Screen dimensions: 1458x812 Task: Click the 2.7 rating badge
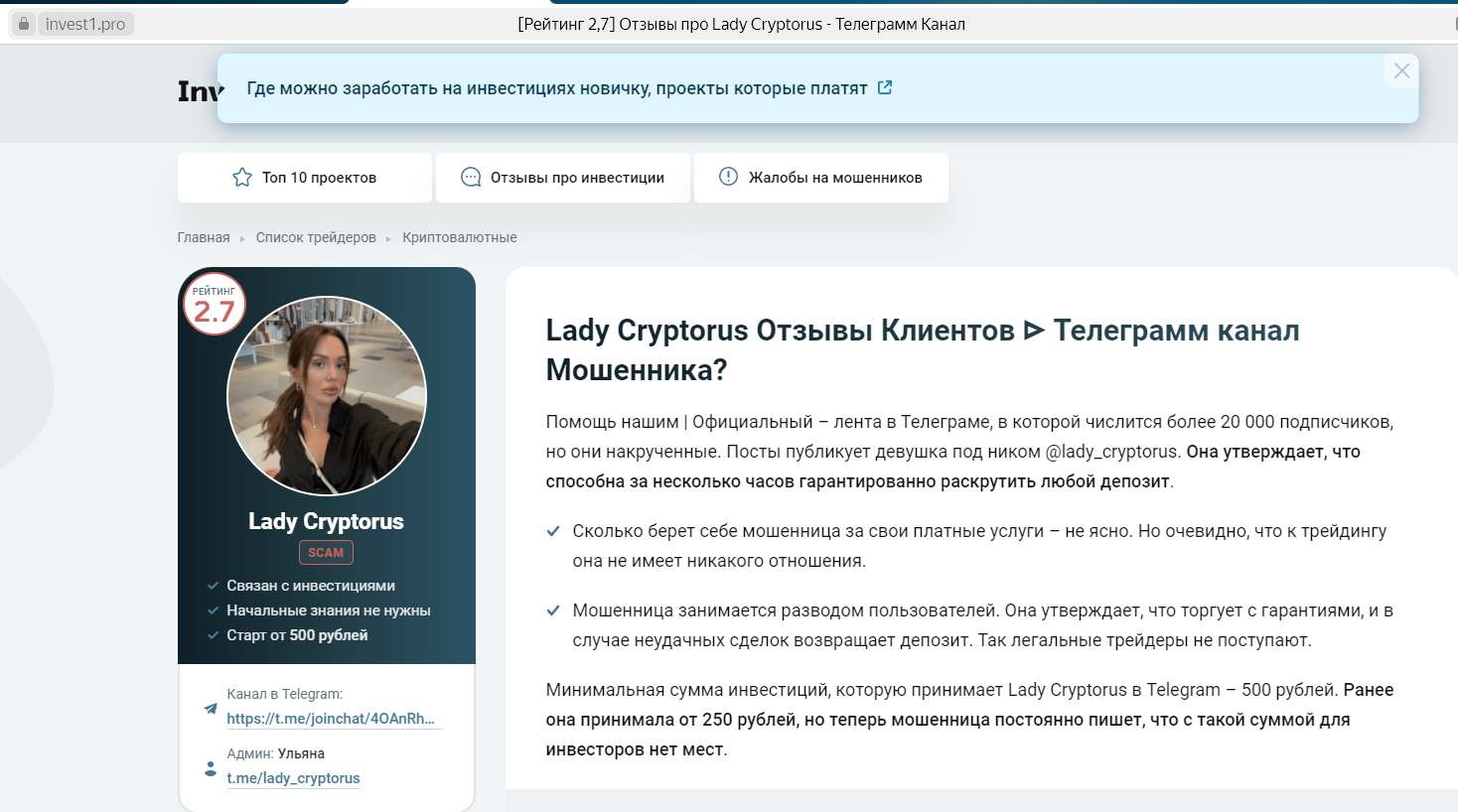[214, 304]
